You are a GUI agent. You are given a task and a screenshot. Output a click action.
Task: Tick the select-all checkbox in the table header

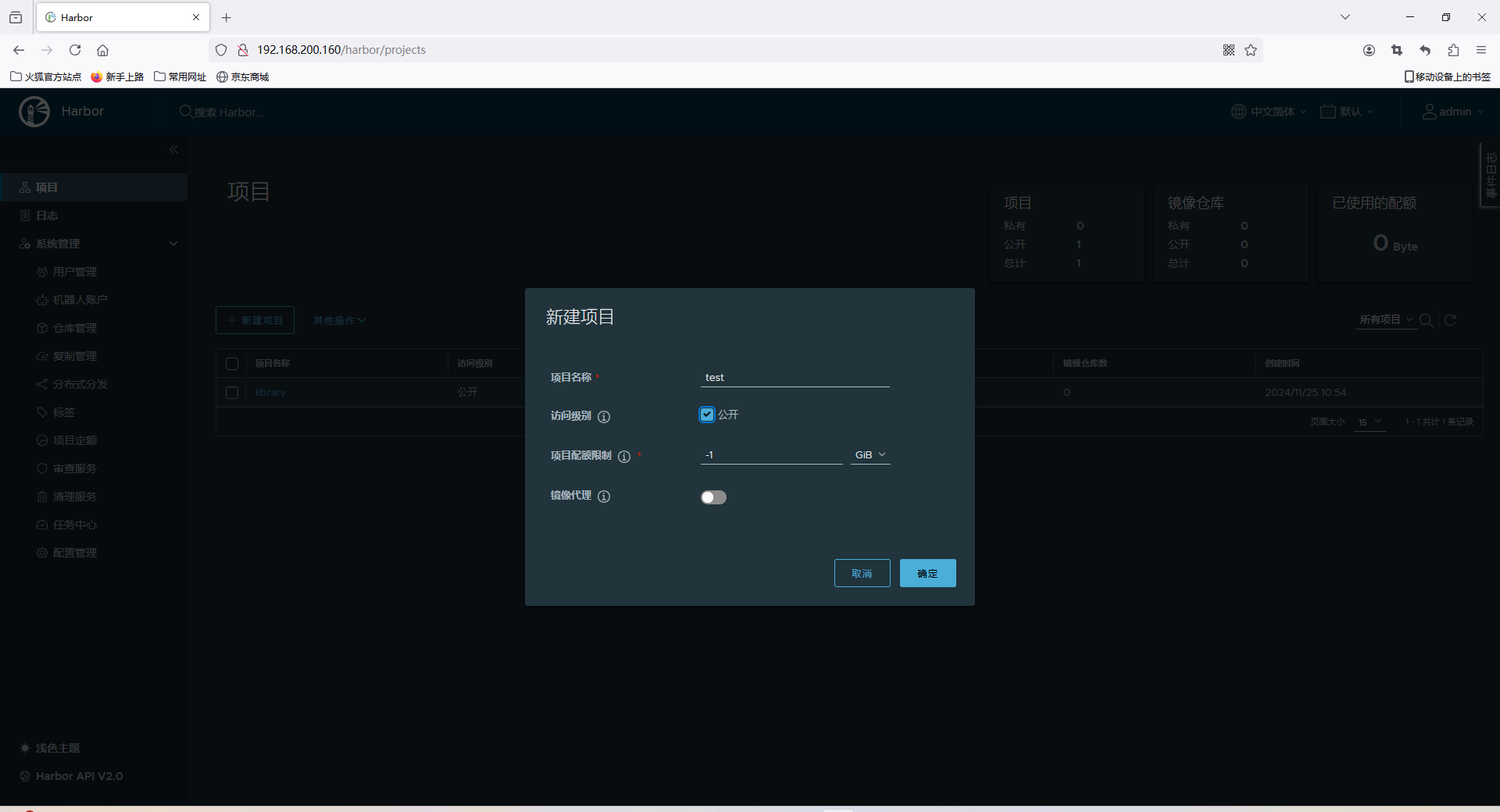pyautogui.click(x=232, y=364)
